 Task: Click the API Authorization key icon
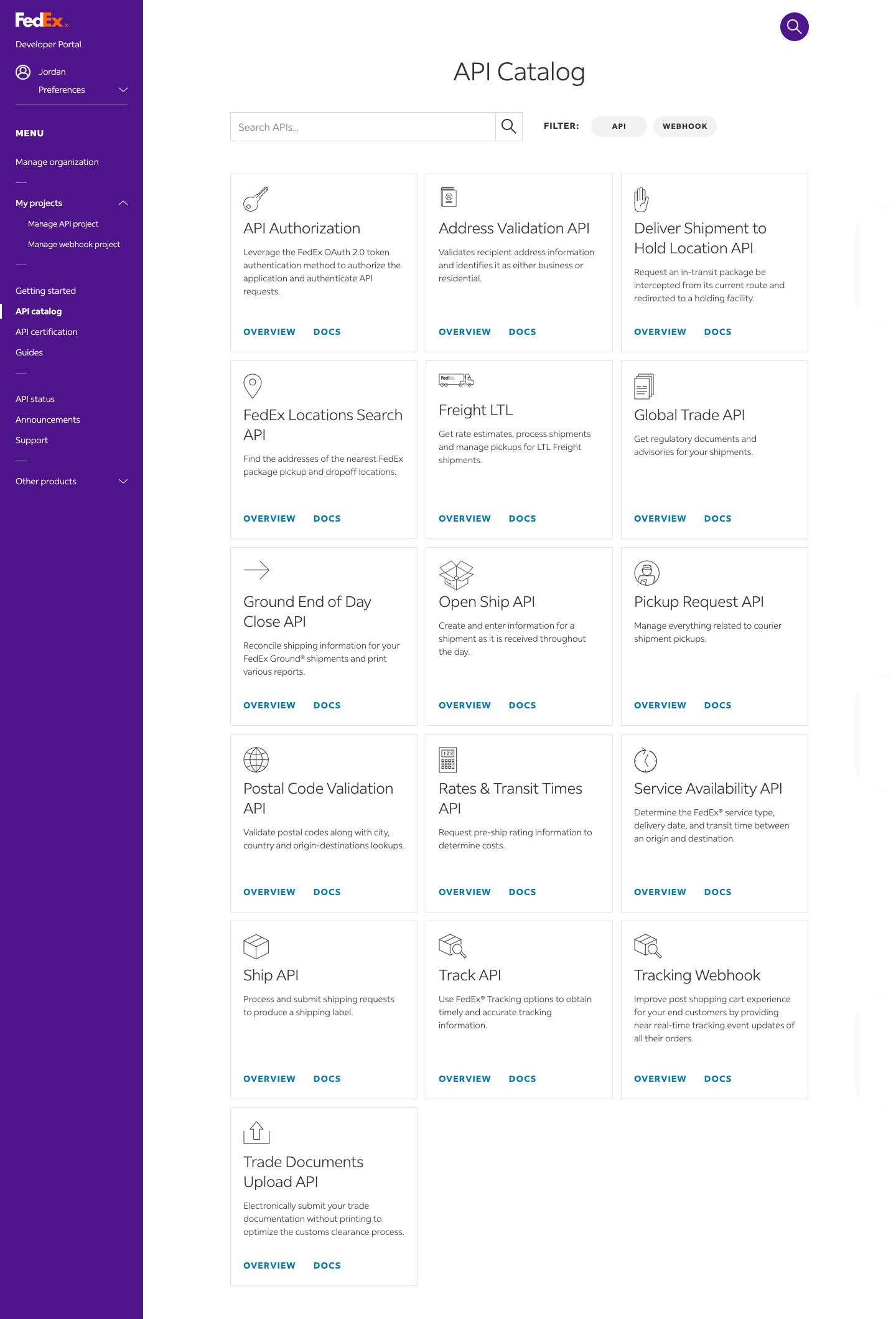(256, 199)
